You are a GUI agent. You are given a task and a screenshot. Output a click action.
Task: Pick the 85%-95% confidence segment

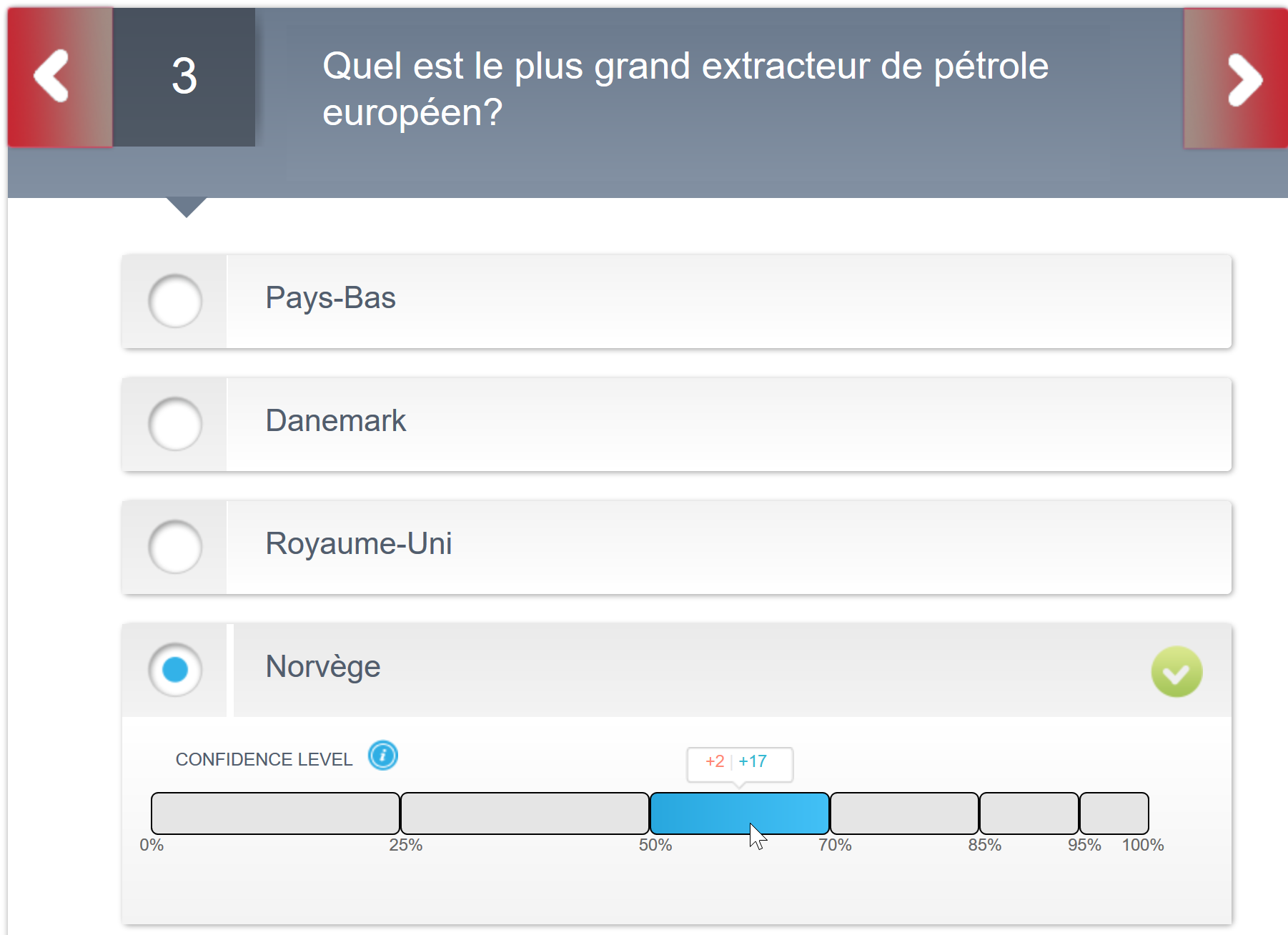(x=1029, y=813)
